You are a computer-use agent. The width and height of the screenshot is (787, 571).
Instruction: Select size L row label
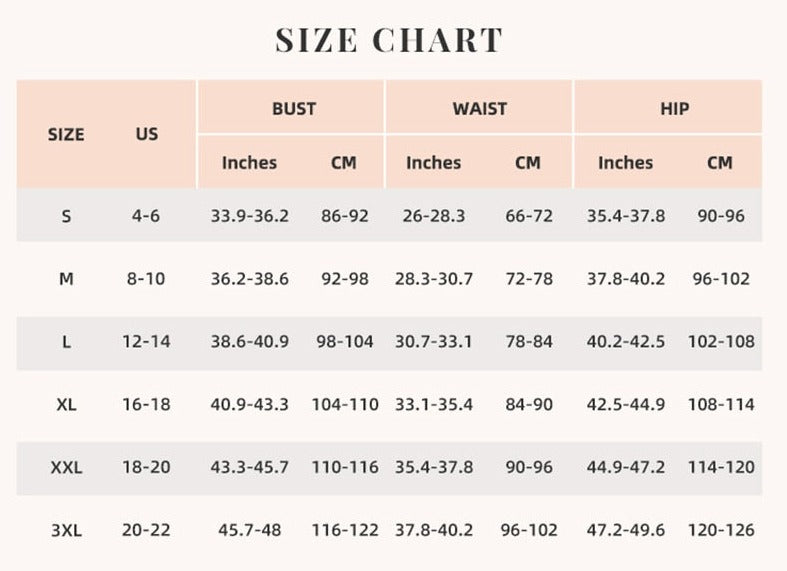[66, 342]
